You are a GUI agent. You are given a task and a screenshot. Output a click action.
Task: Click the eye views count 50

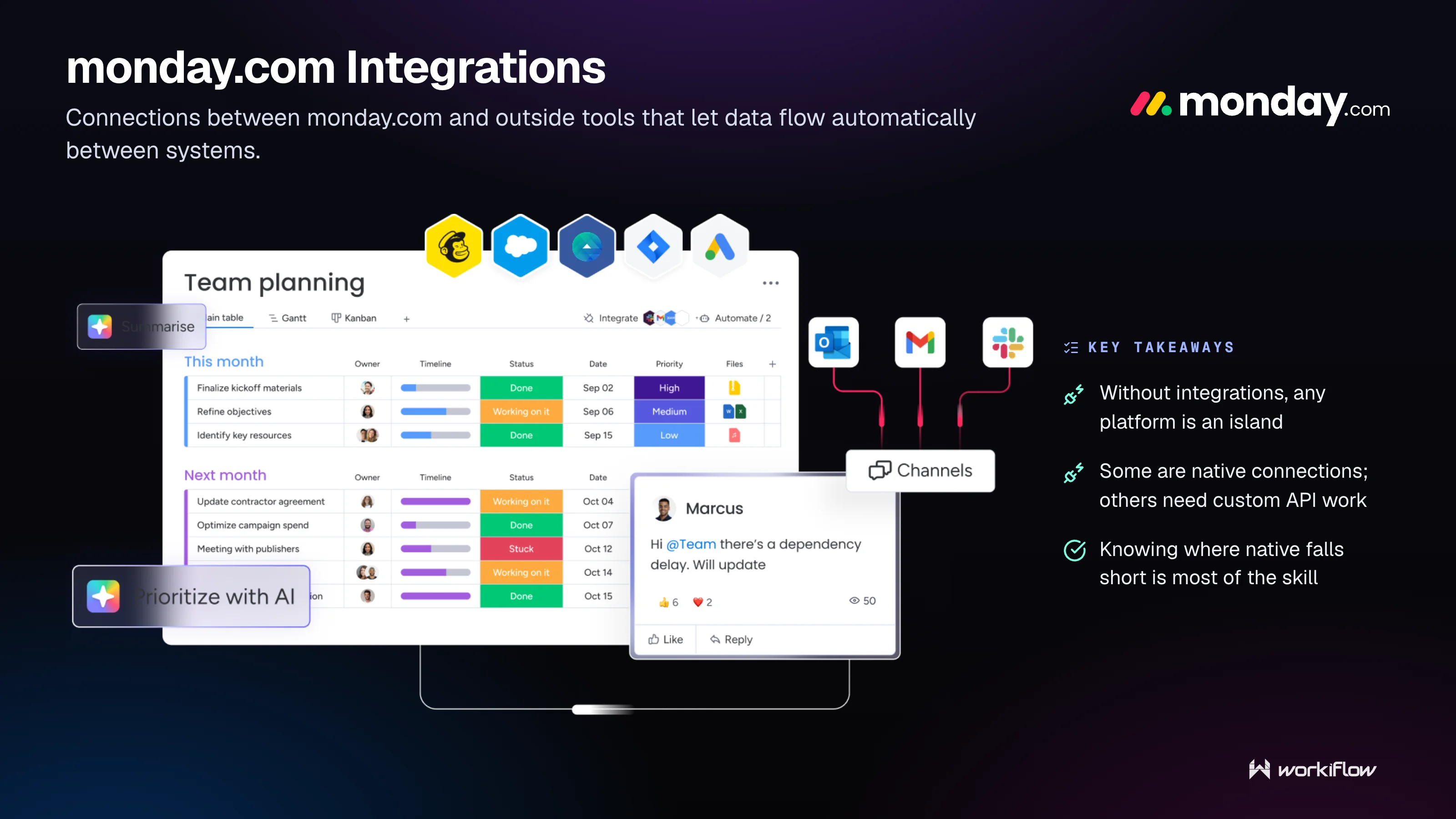[863, 601]
